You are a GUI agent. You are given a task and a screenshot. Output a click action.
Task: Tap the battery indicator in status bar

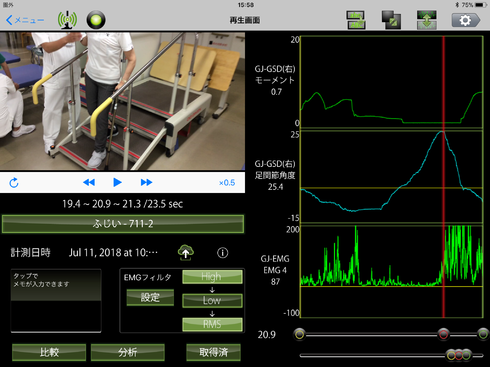(x=481, y=5)
